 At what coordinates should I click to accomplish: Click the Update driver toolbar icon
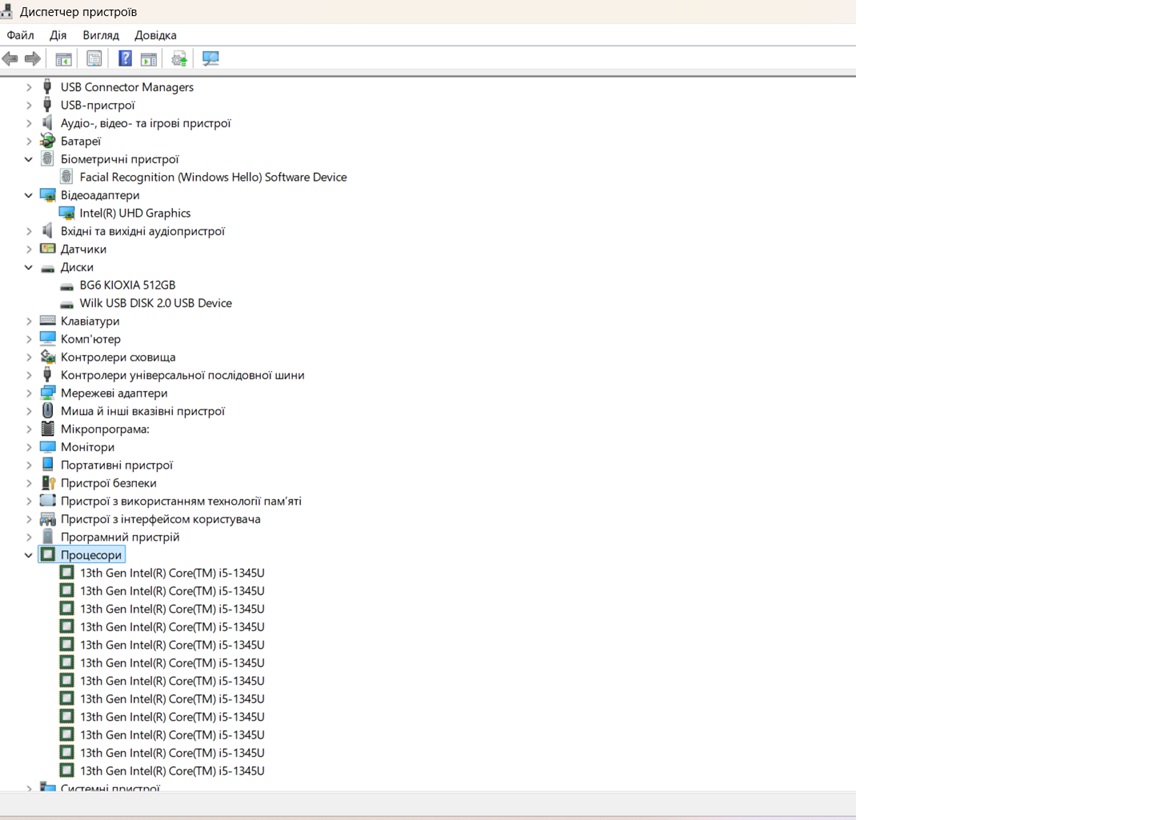(179, 59)
